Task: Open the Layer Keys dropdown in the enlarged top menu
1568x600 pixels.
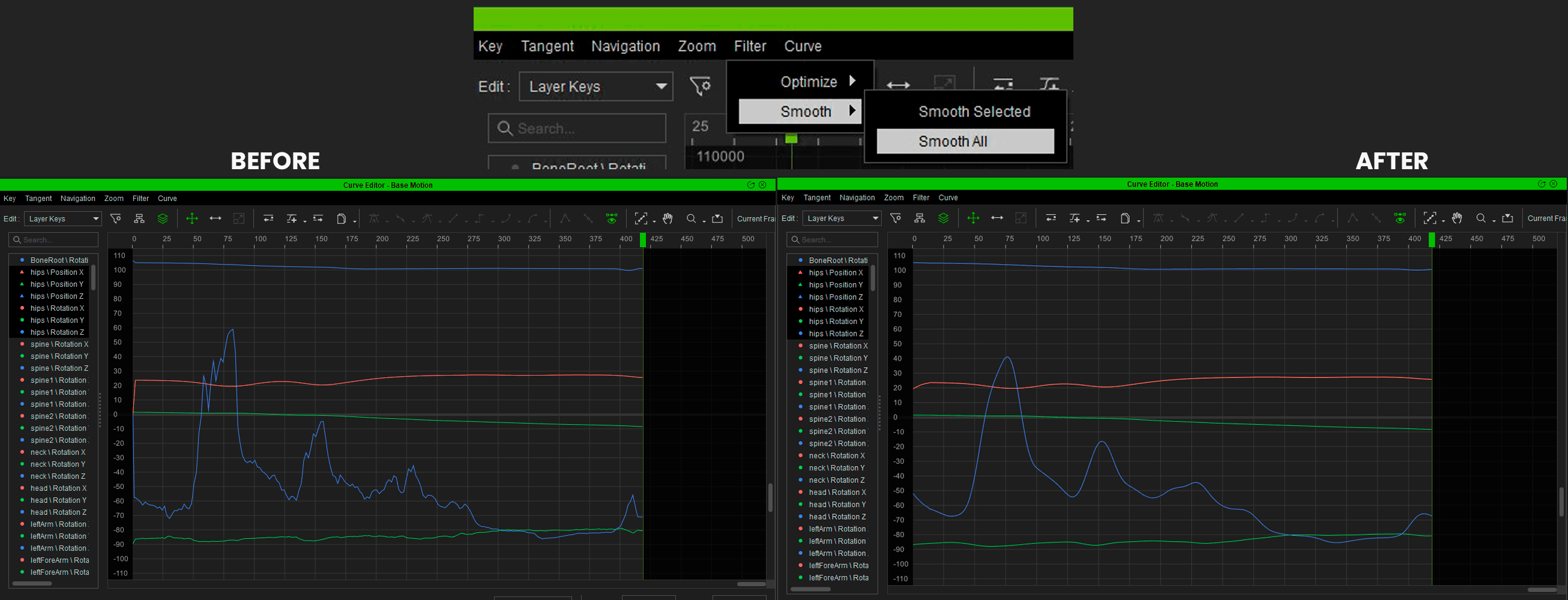Action: click(x=596, y=86)
